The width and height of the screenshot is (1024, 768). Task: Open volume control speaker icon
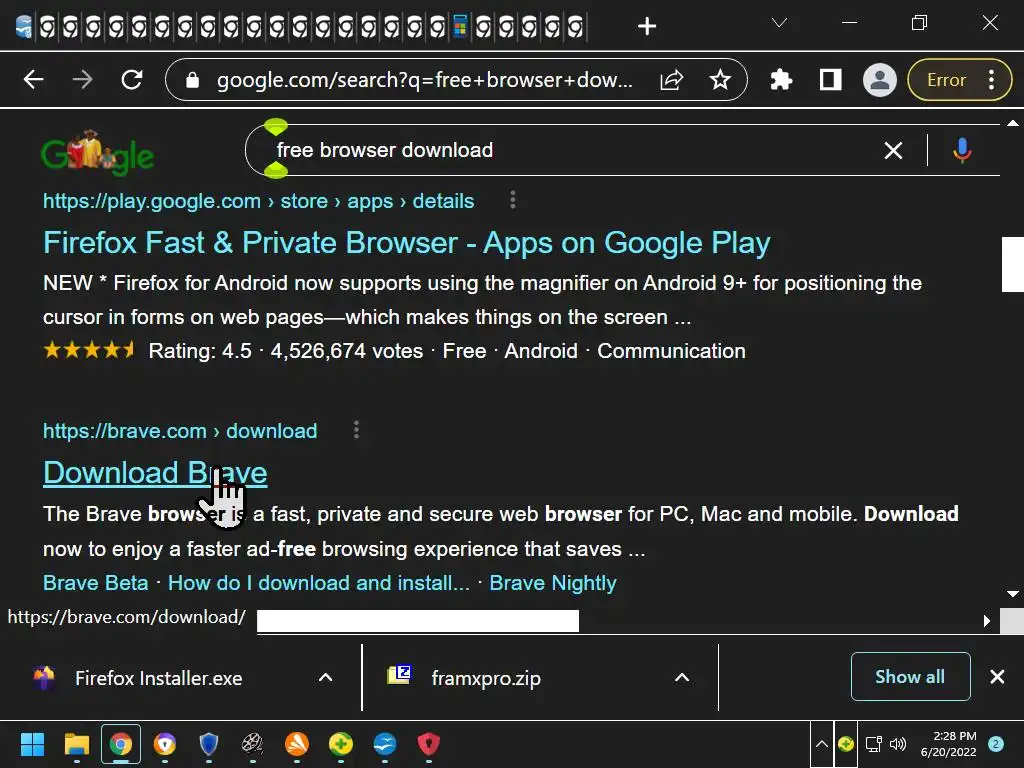(x=898, y=744)
